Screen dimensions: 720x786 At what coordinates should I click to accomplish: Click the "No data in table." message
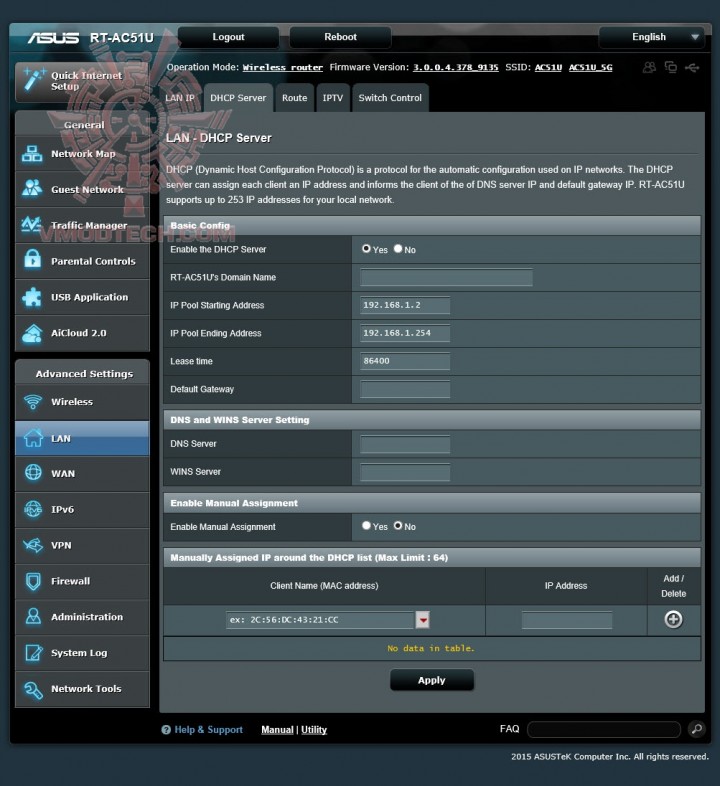click(x=431, y=648)
